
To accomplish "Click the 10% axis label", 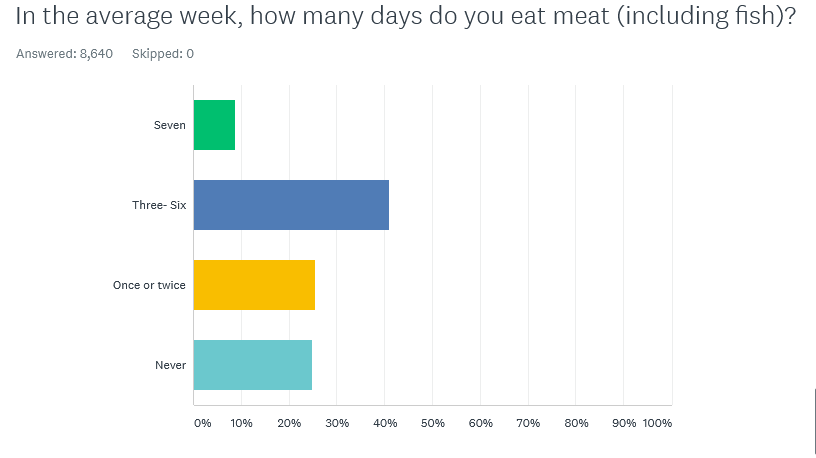I will coord(241,423).
